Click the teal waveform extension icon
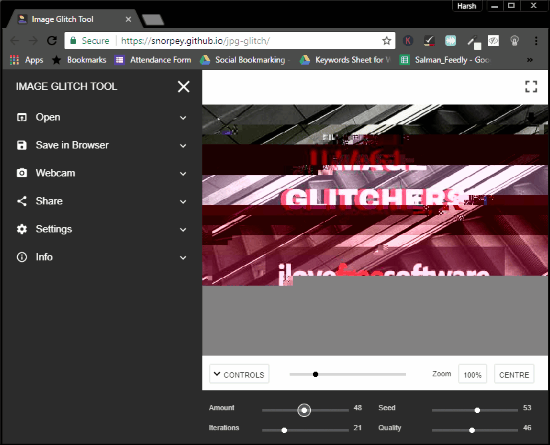Viewport: 550px width, 445px height. [x=450, y=41]
